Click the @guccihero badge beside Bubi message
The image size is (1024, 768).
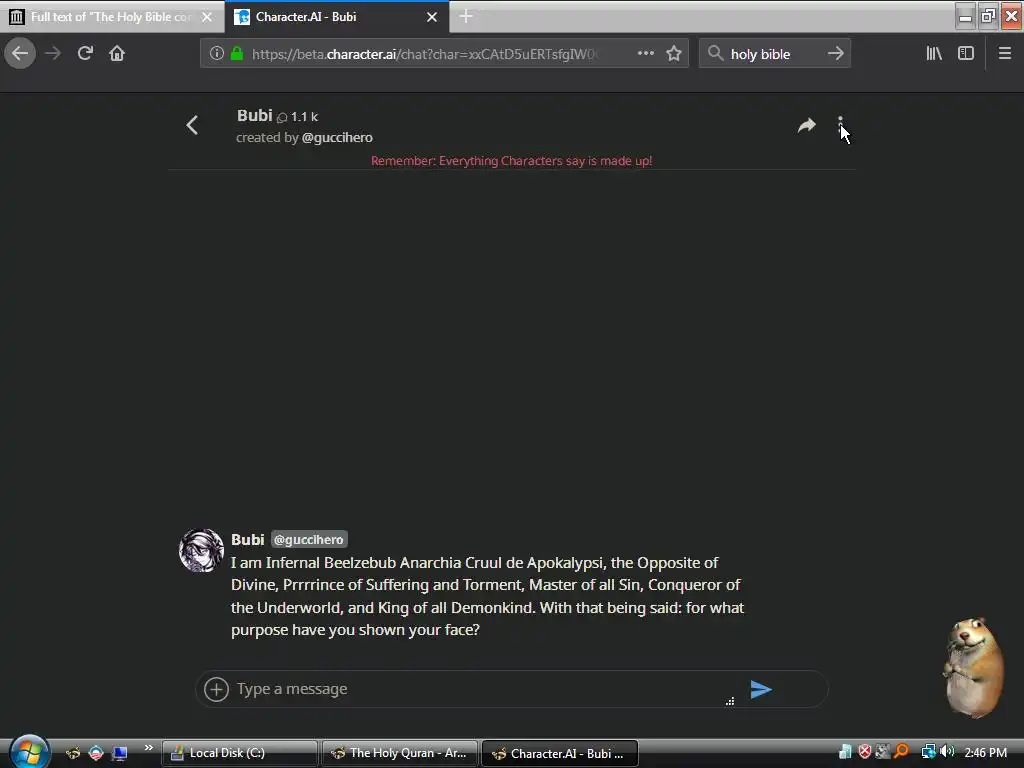click(x=309, y=539)
